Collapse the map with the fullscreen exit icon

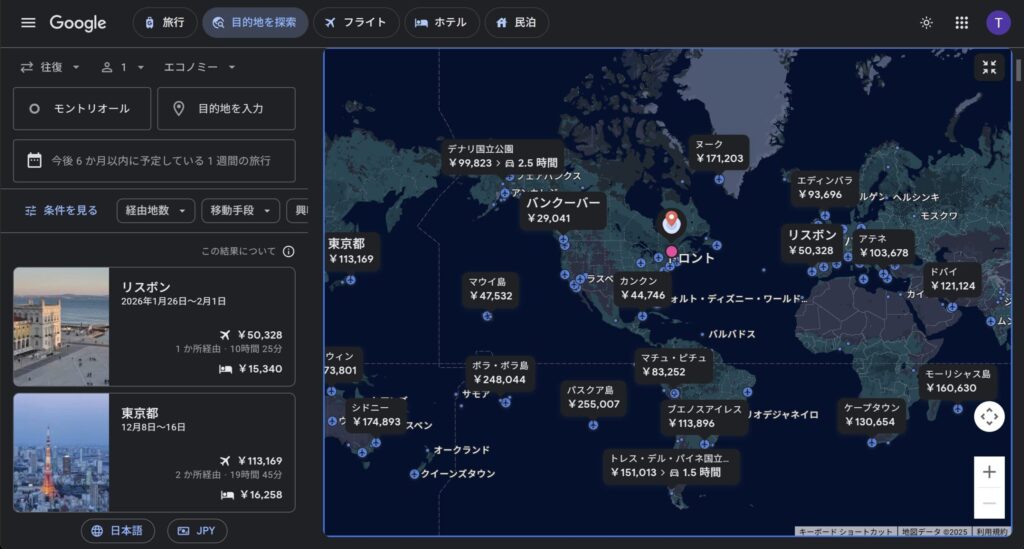click(x=989, y=68)
